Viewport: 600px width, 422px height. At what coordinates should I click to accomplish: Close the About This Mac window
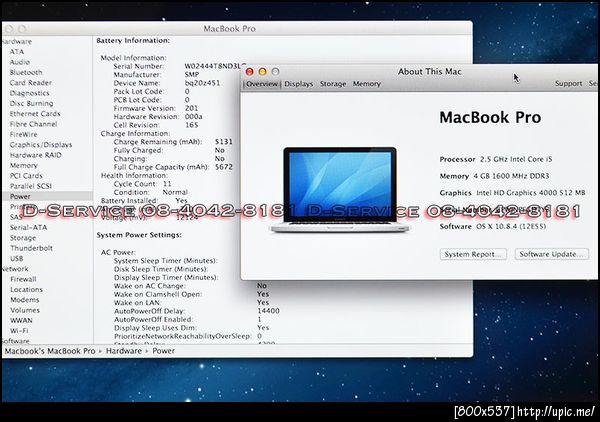pyautogui.click(x=249, y=72)
